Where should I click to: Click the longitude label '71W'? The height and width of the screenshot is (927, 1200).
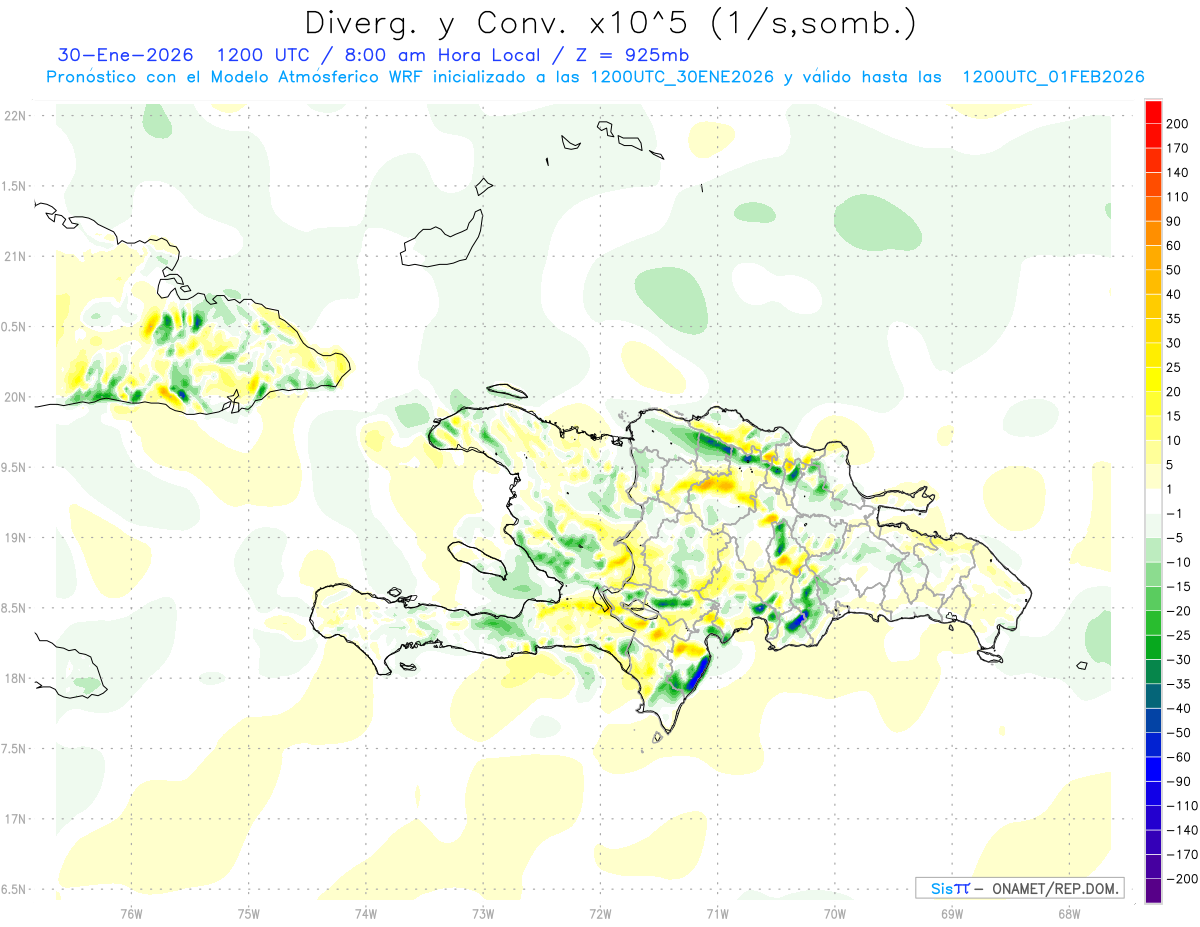pyautogui.click(x=717, y=912)
